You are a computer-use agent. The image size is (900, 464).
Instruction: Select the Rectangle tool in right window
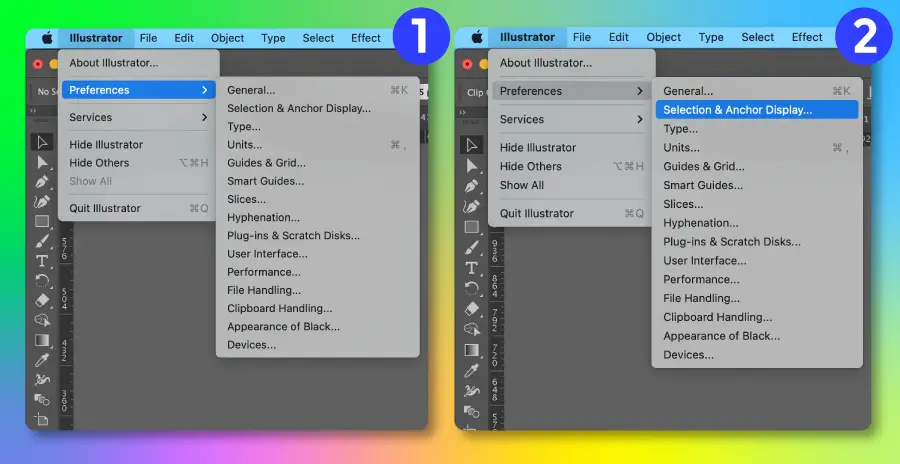pyautogui.click(x=472, y=227)
